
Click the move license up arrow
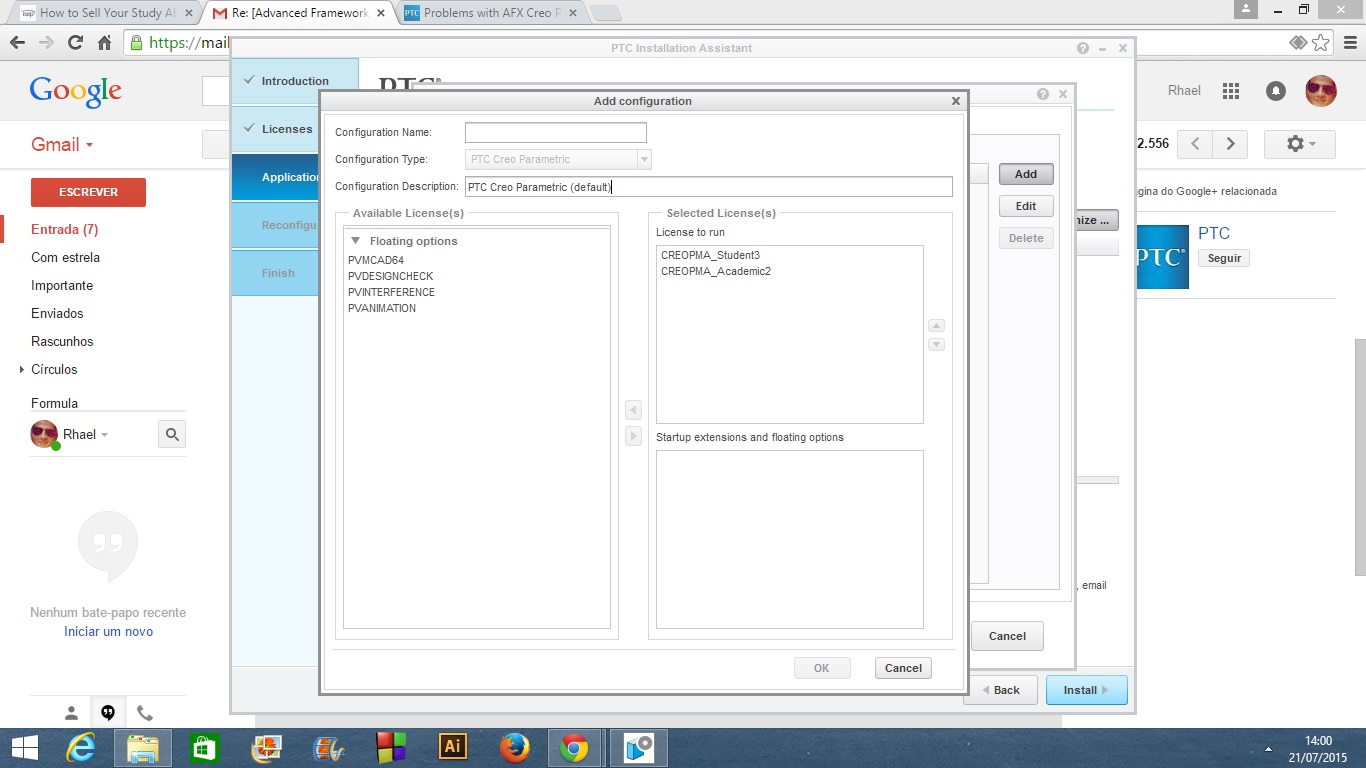pos(937,326)
